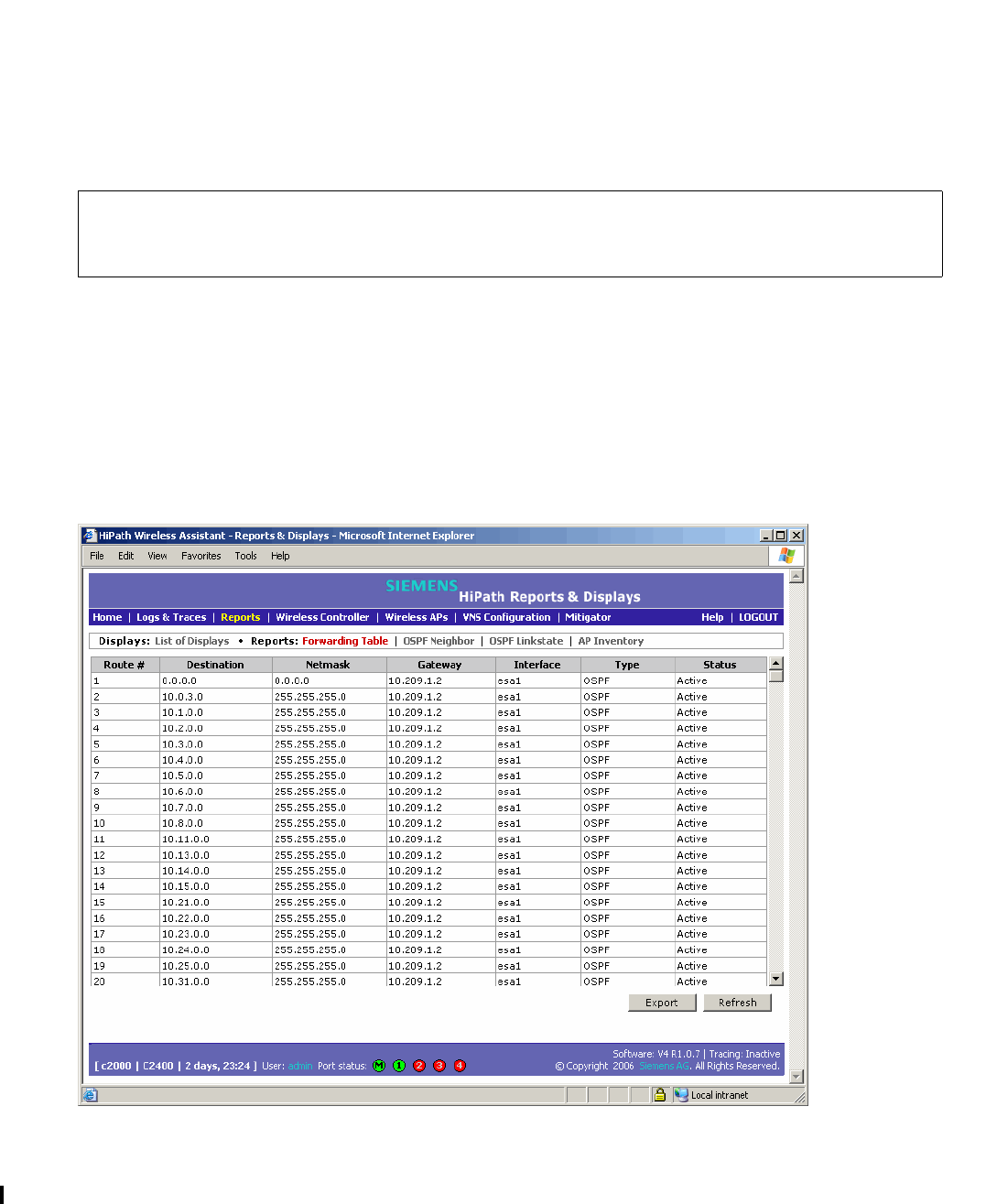Click the Gateway column header
Image resolution: width=986 pixels, height=1204 pixels.
[x=440, y=665]
